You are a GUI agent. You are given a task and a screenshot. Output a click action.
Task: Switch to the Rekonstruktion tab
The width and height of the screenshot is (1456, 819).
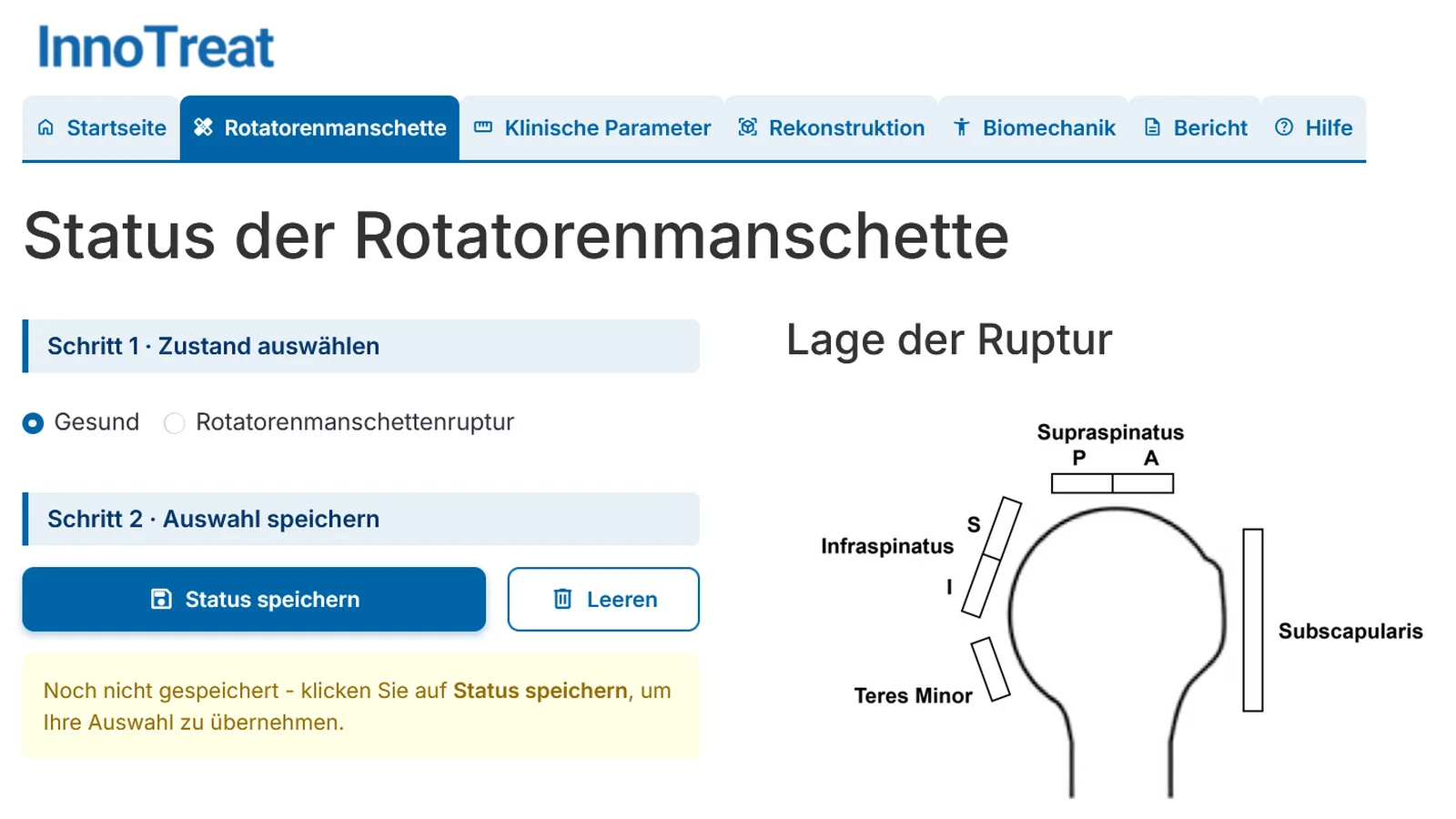[x=832, y=128]
